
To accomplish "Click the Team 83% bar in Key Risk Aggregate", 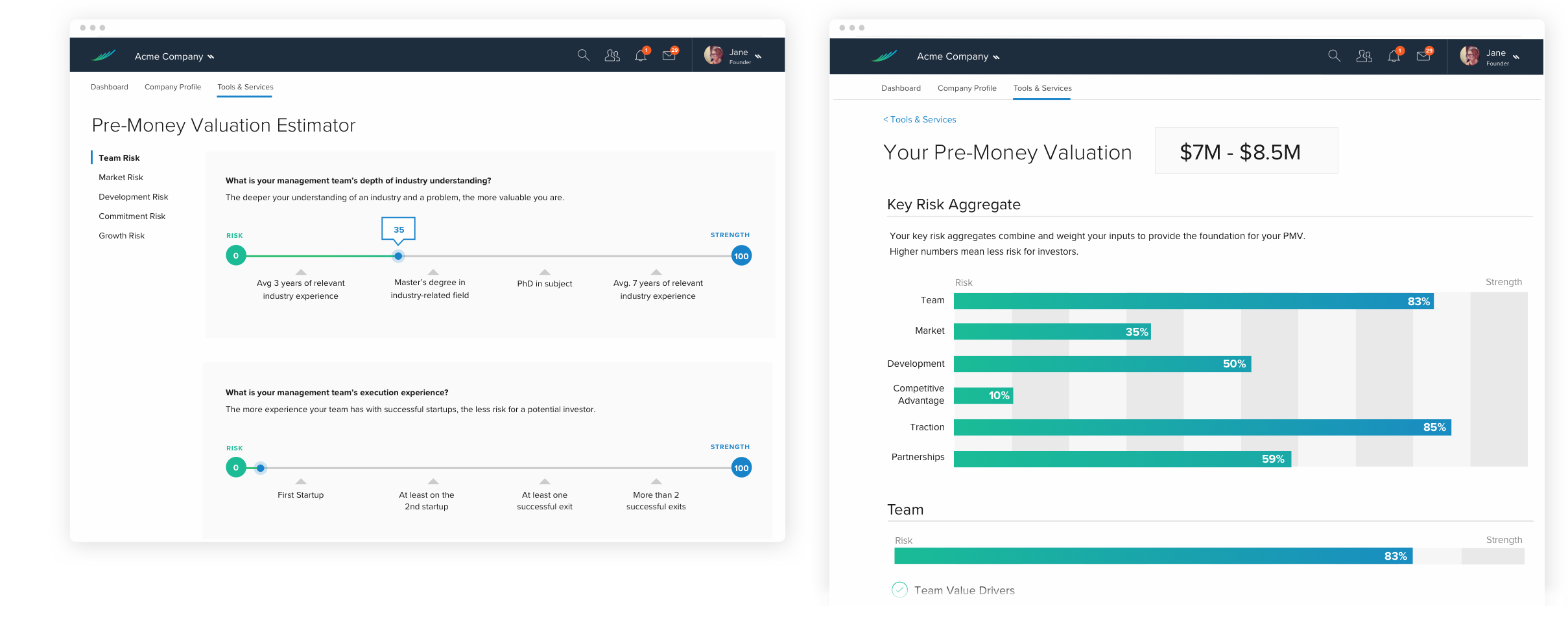I will pyautogui.click(x=1193, y=301).
